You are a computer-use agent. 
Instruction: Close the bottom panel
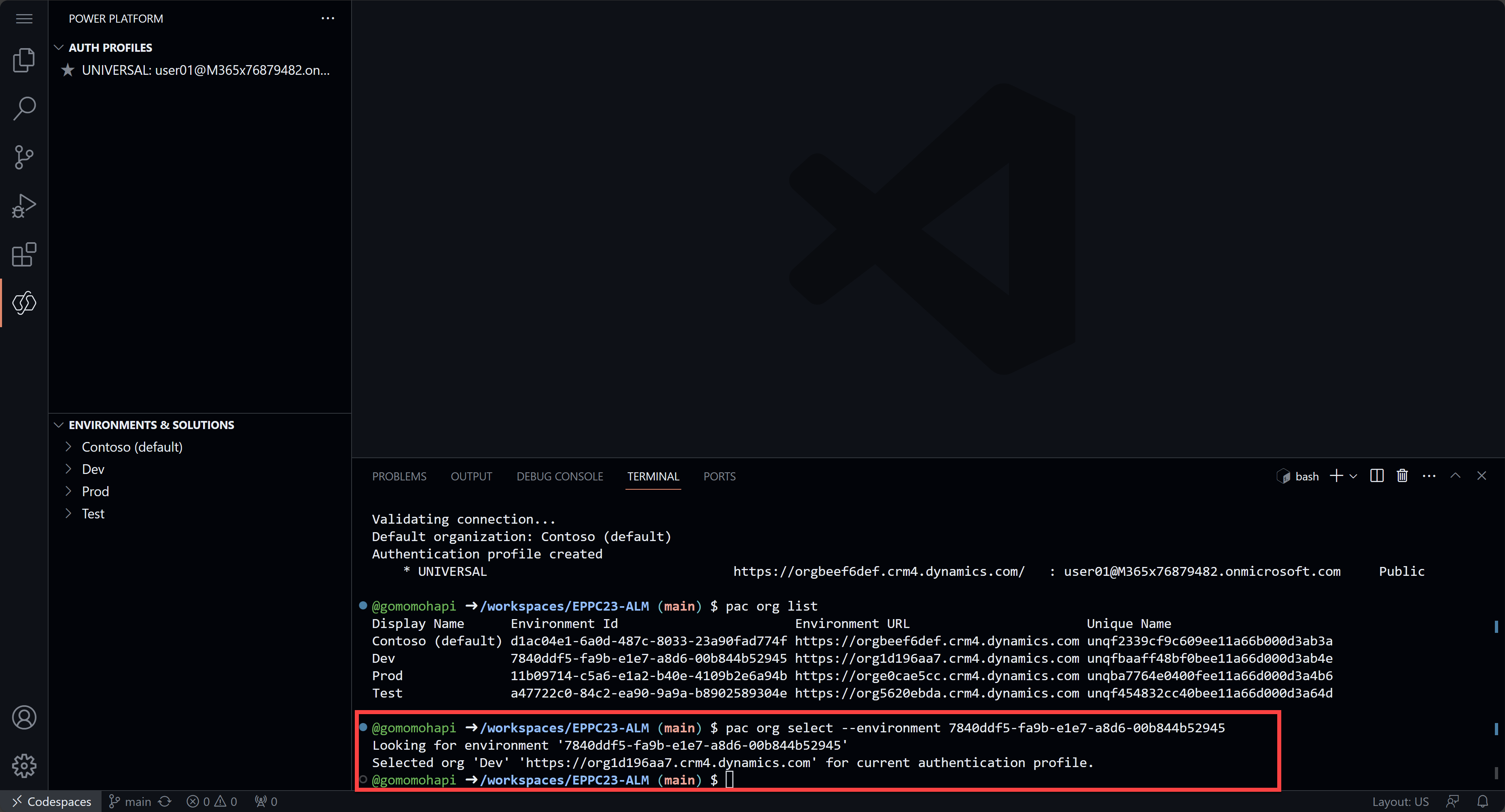click(1482, 476)
